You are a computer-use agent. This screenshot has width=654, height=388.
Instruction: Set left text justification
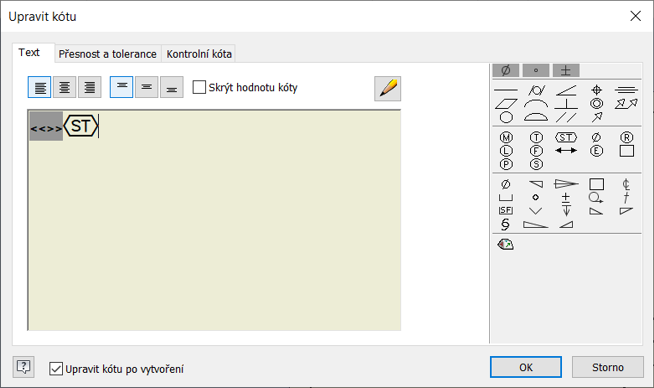(x=40, y=87)
